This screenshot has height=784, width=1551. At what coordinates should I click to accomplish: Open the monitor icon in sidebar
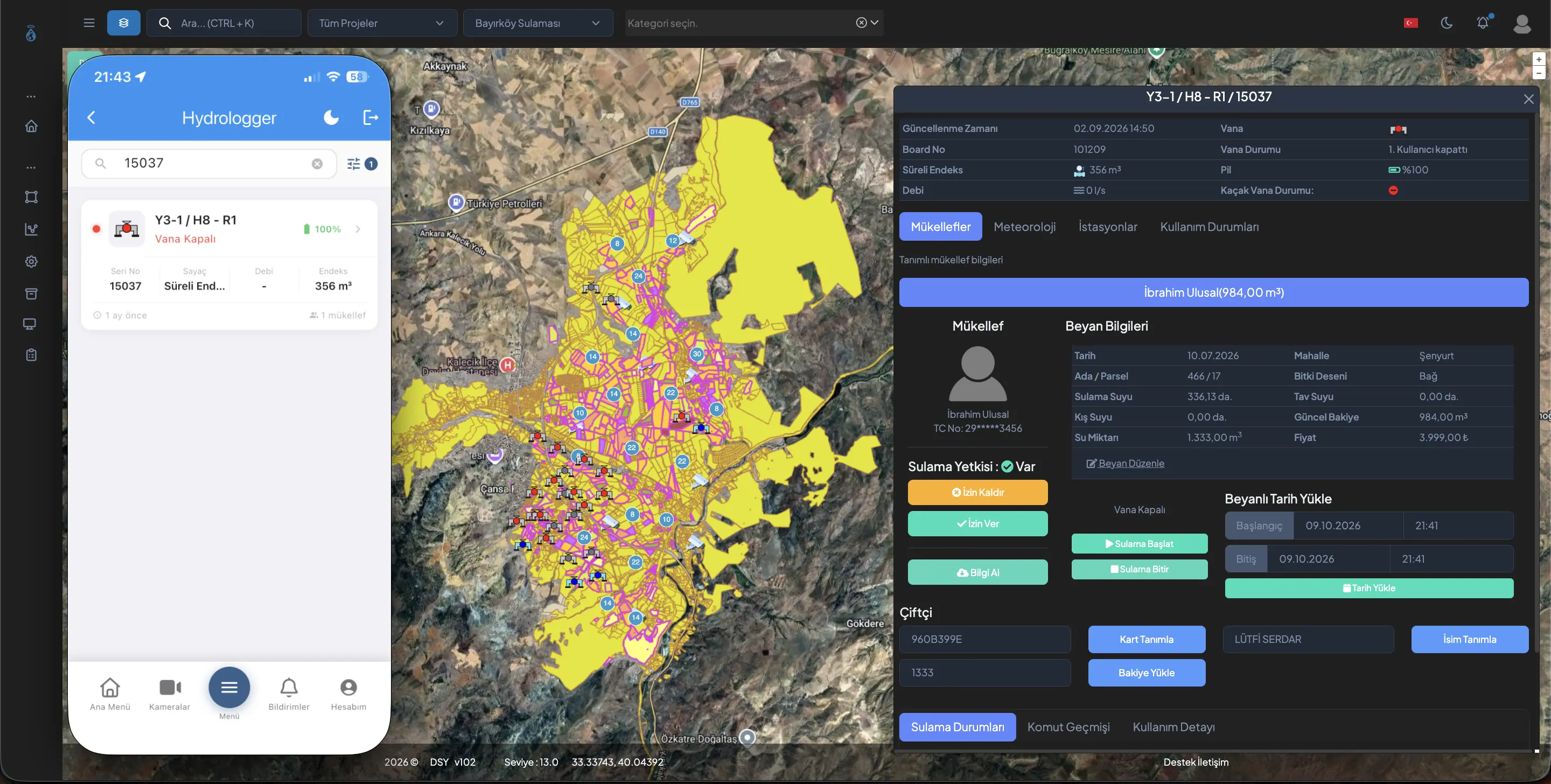pyautogui.click(x=30, y=324)
